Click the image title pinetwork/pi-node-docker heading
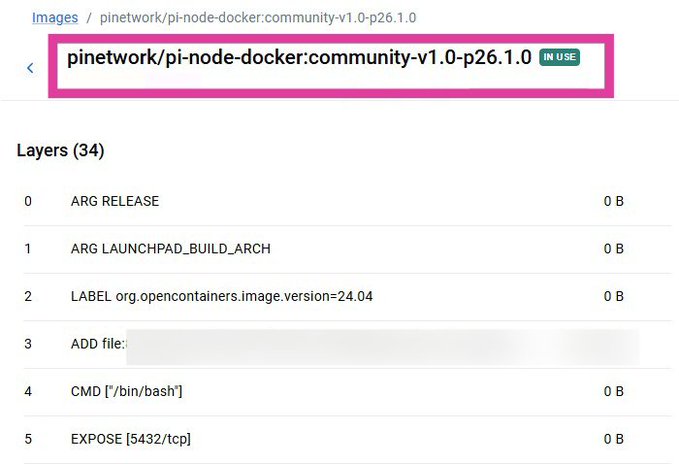Viewport: 679px width, 464px height. tap(299, 58)
